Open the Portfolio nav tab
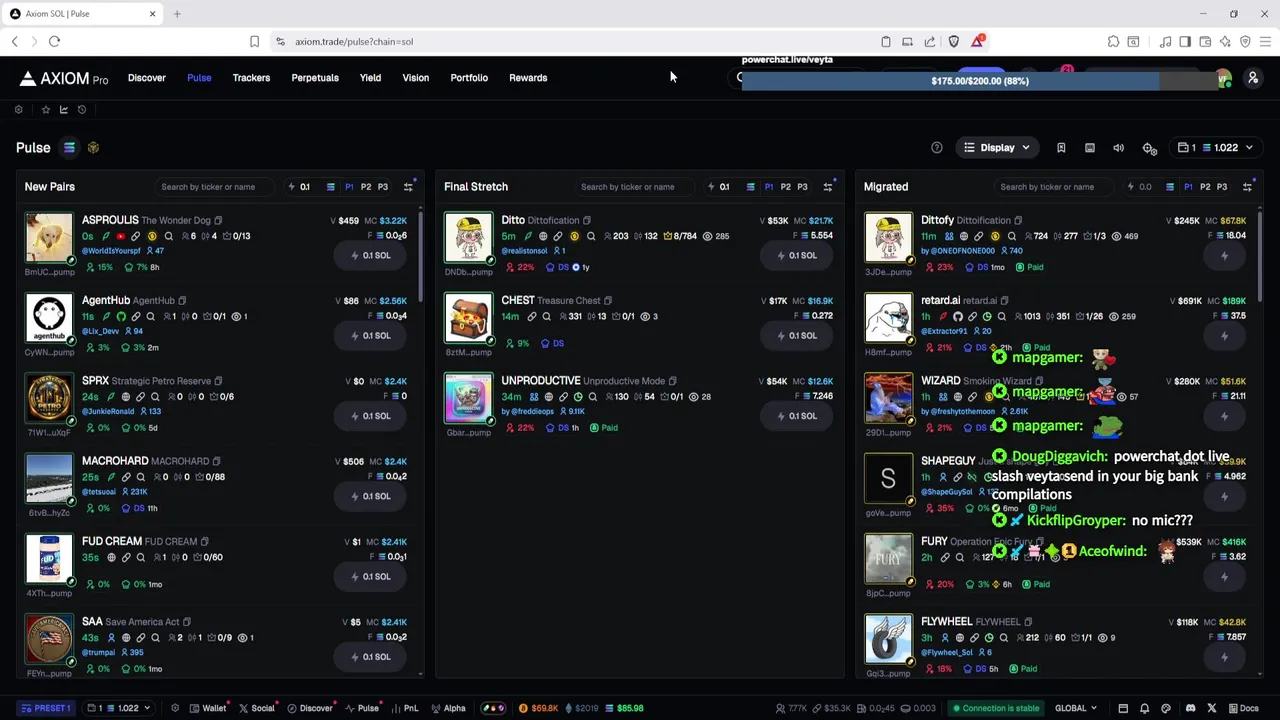 click(469, 78)
